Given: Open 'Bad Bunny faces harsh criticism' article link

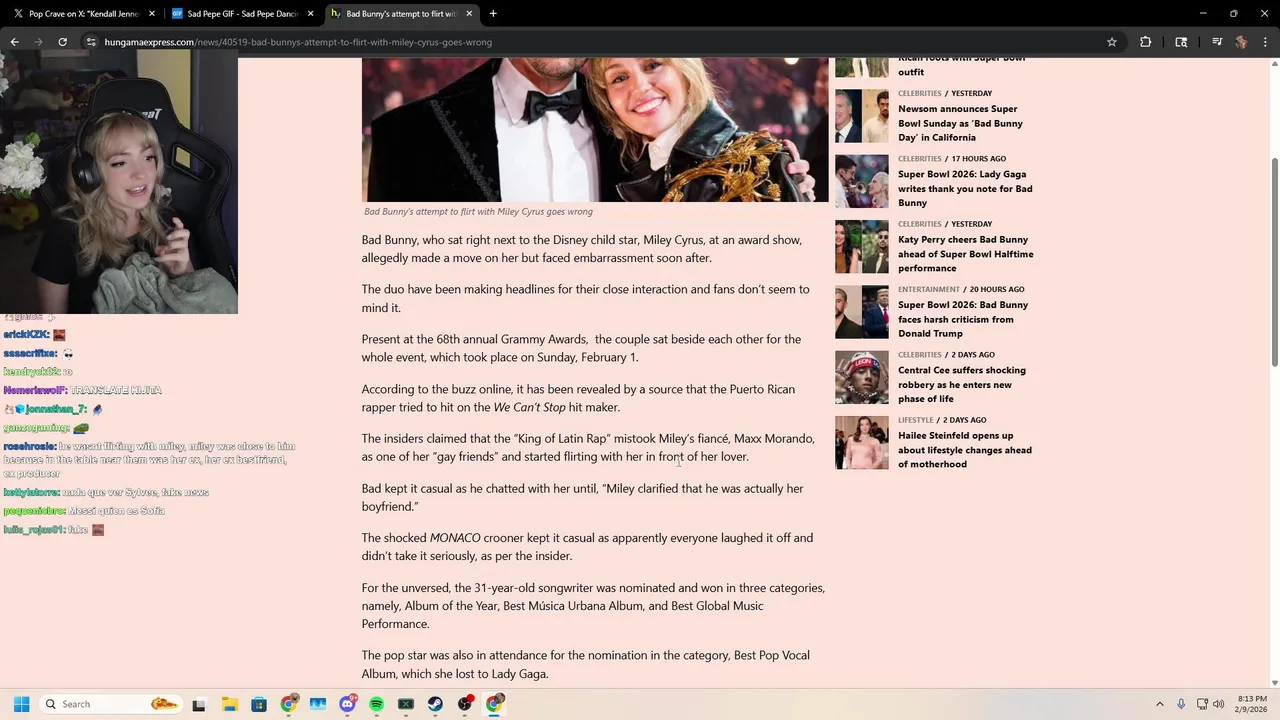Looking at the screenshot, I should 963,319.
